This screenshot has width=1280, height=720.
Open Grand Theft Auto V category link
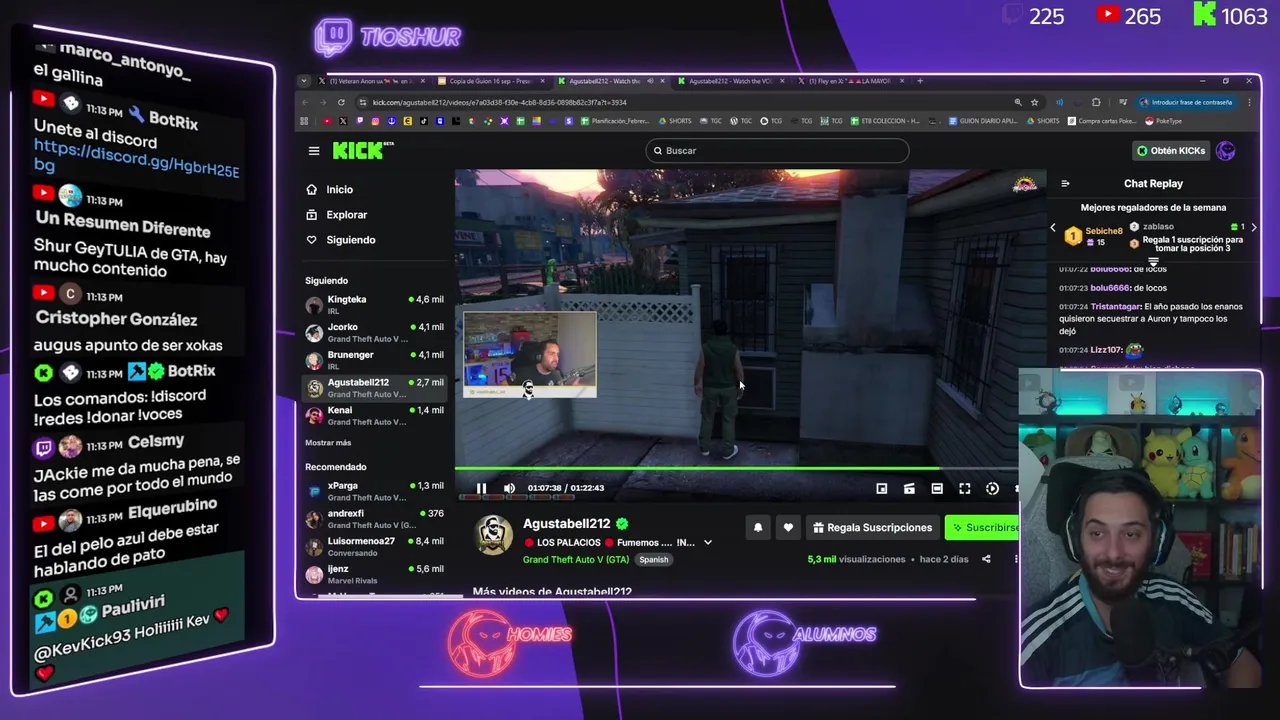[576, 560]
